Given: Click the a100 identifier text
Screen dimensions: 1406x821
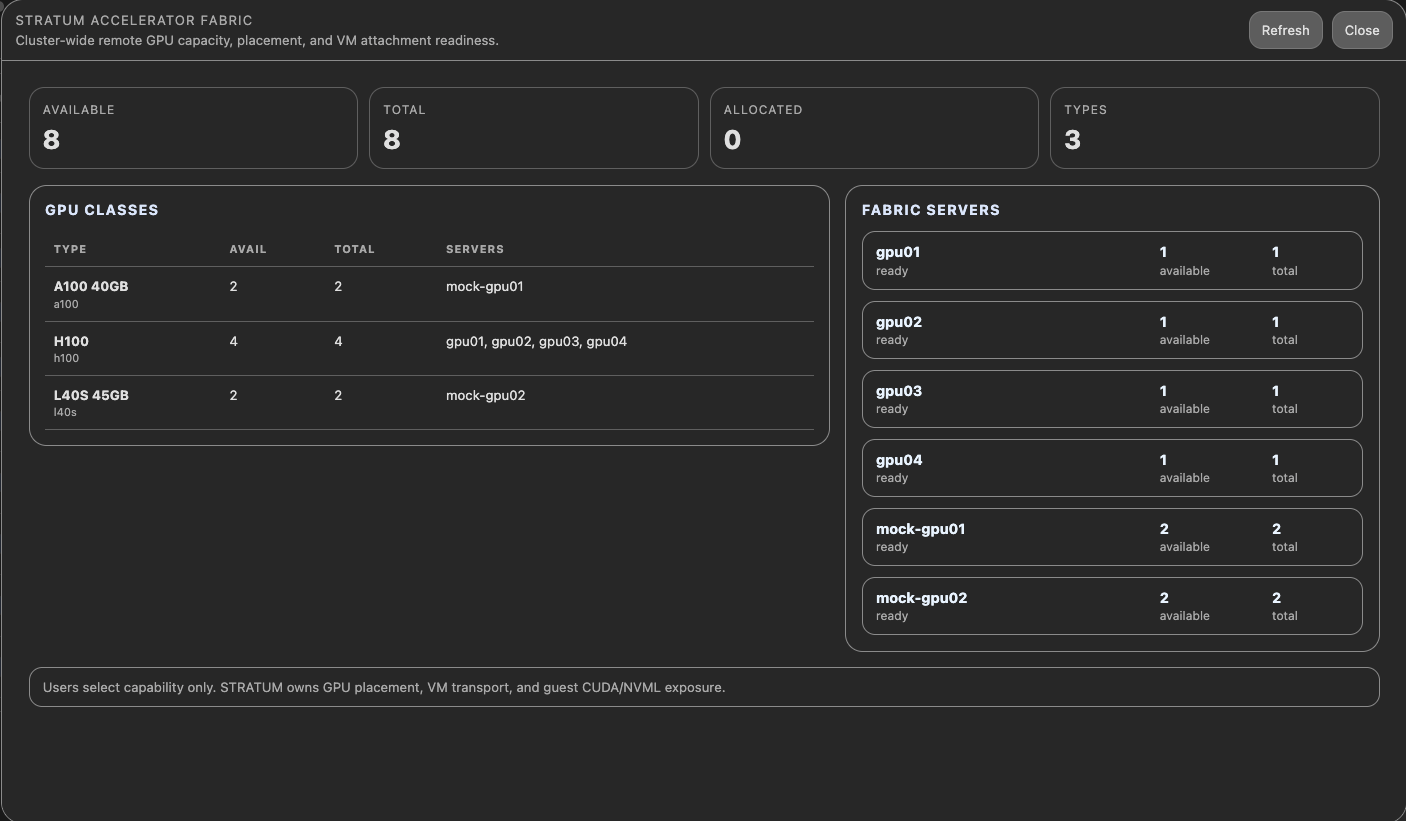Looking at the screenshot, I should tap(66, 304).
